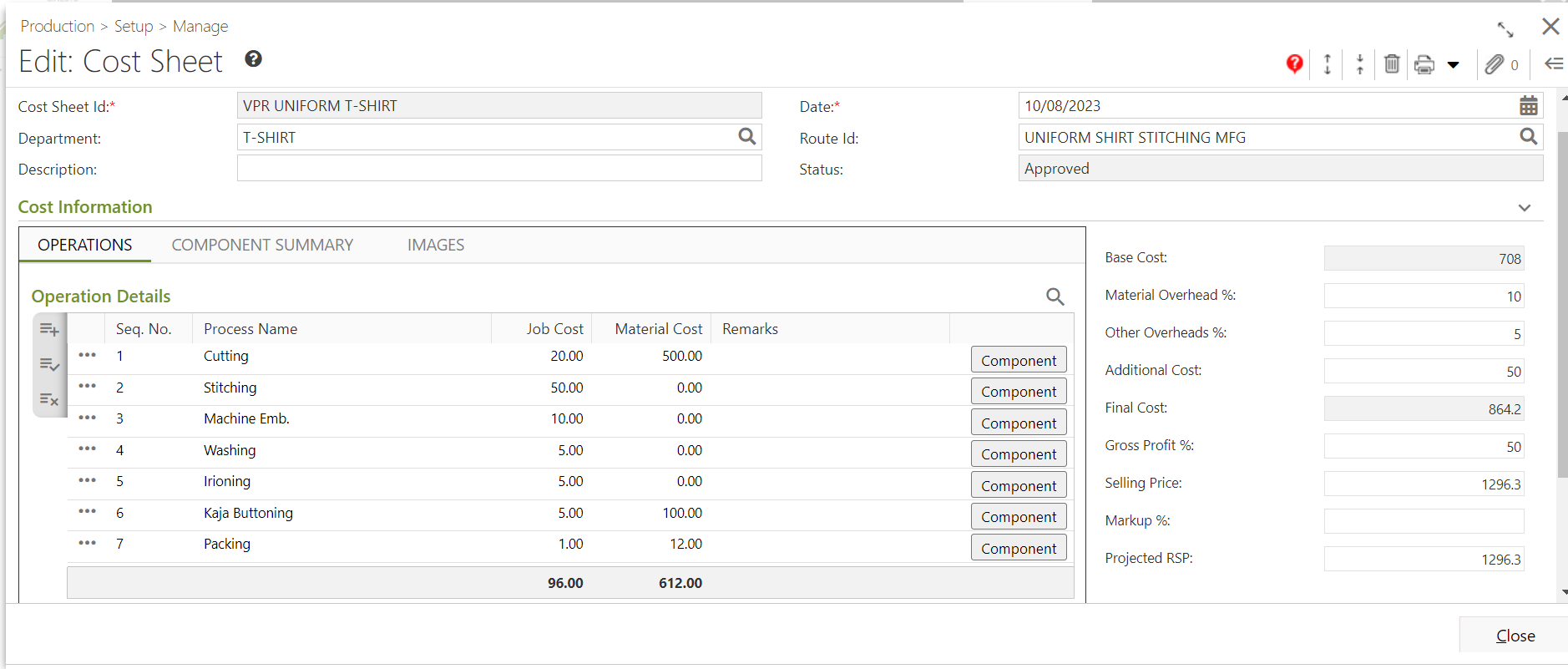Delete the cost sheet with trash icon
This screenshot has height=669, width=1568.
point(1392,63)
